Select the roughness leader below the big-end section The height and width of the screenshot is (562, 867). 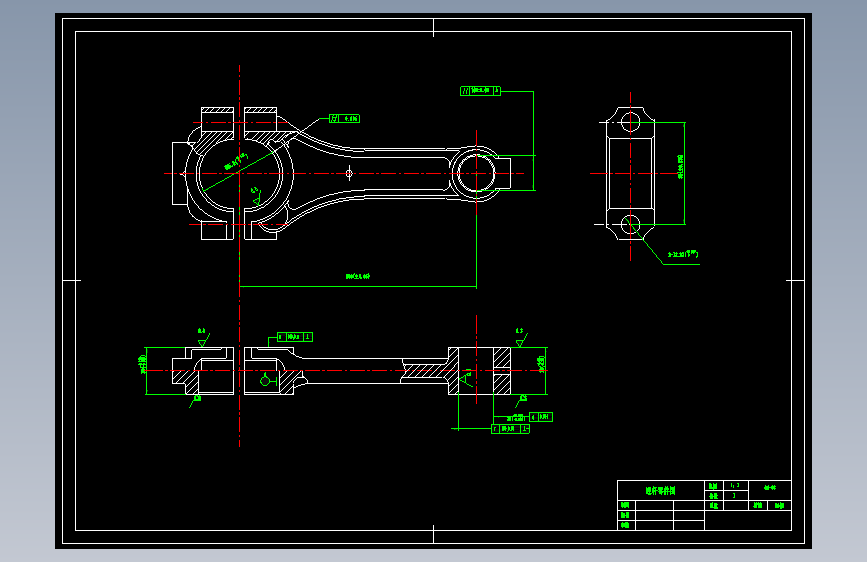(195, 400)
